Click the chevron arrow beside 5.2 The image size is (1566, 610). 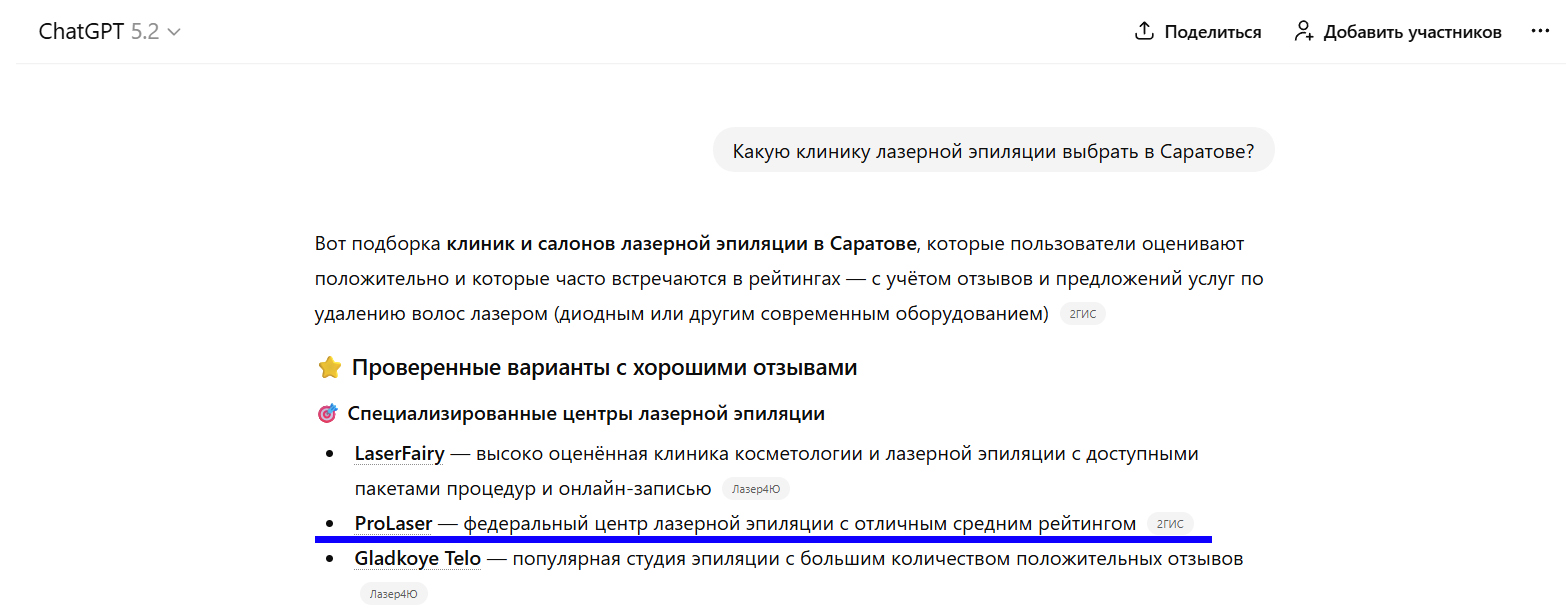(174, 32)
